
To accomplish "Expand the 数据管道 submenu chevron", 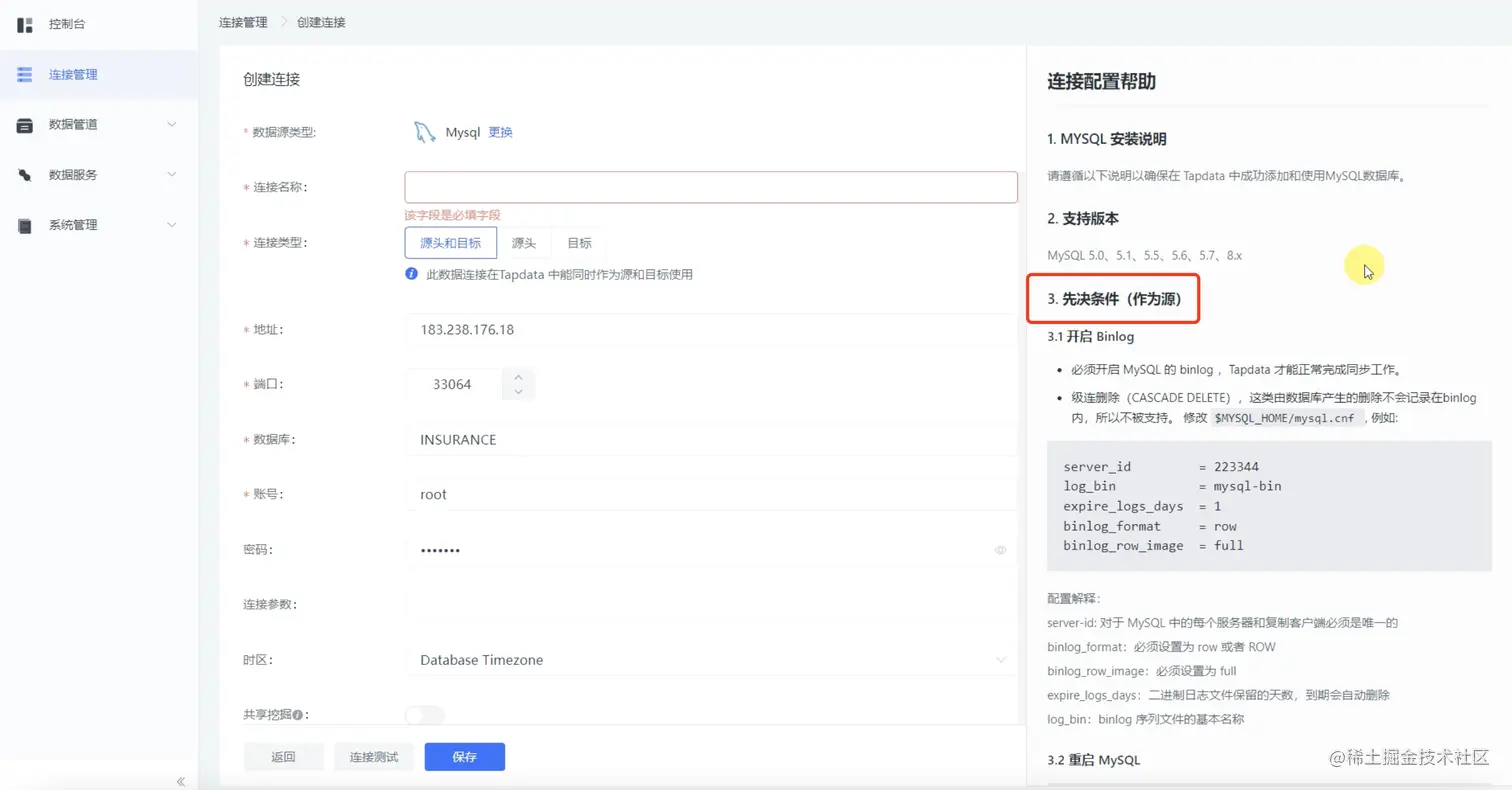I will [x=171, y=125].
